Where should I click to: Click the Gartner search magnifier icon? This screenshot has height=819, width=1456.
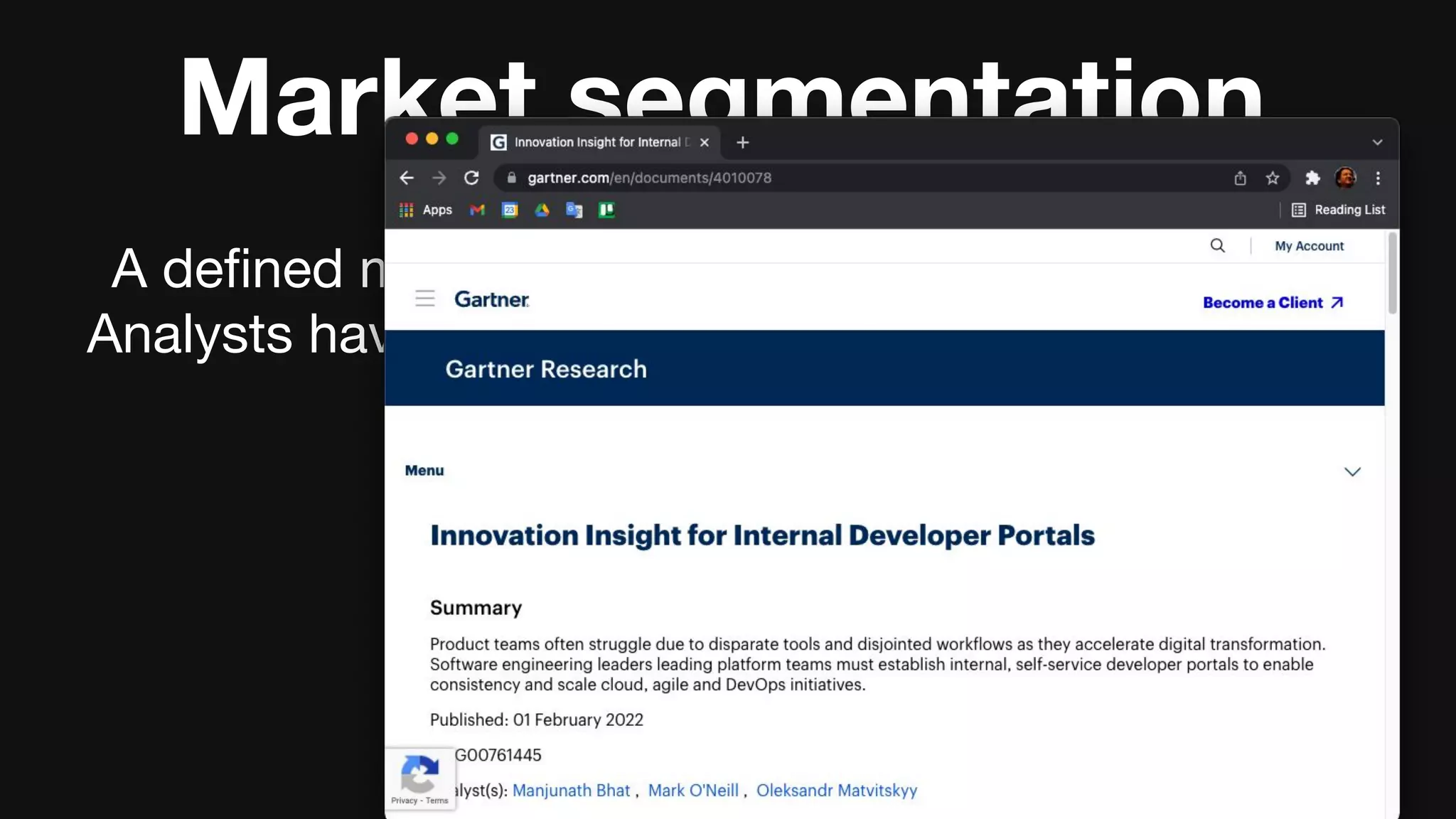coord(1218,245)
